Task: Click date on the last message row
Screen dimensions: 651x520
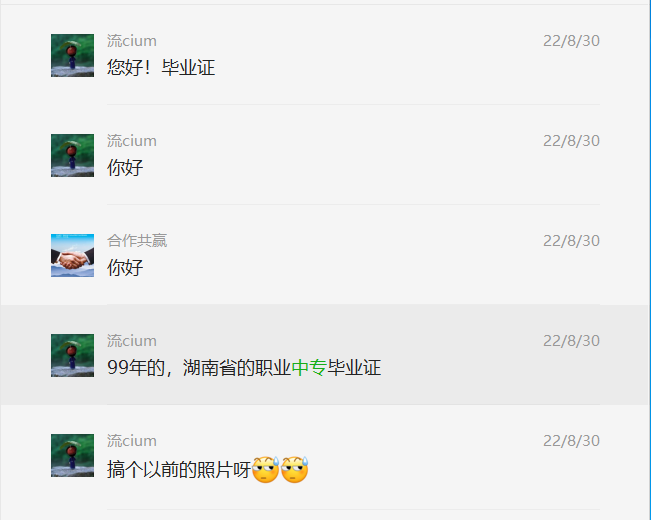Action: [x=571, y=441]
